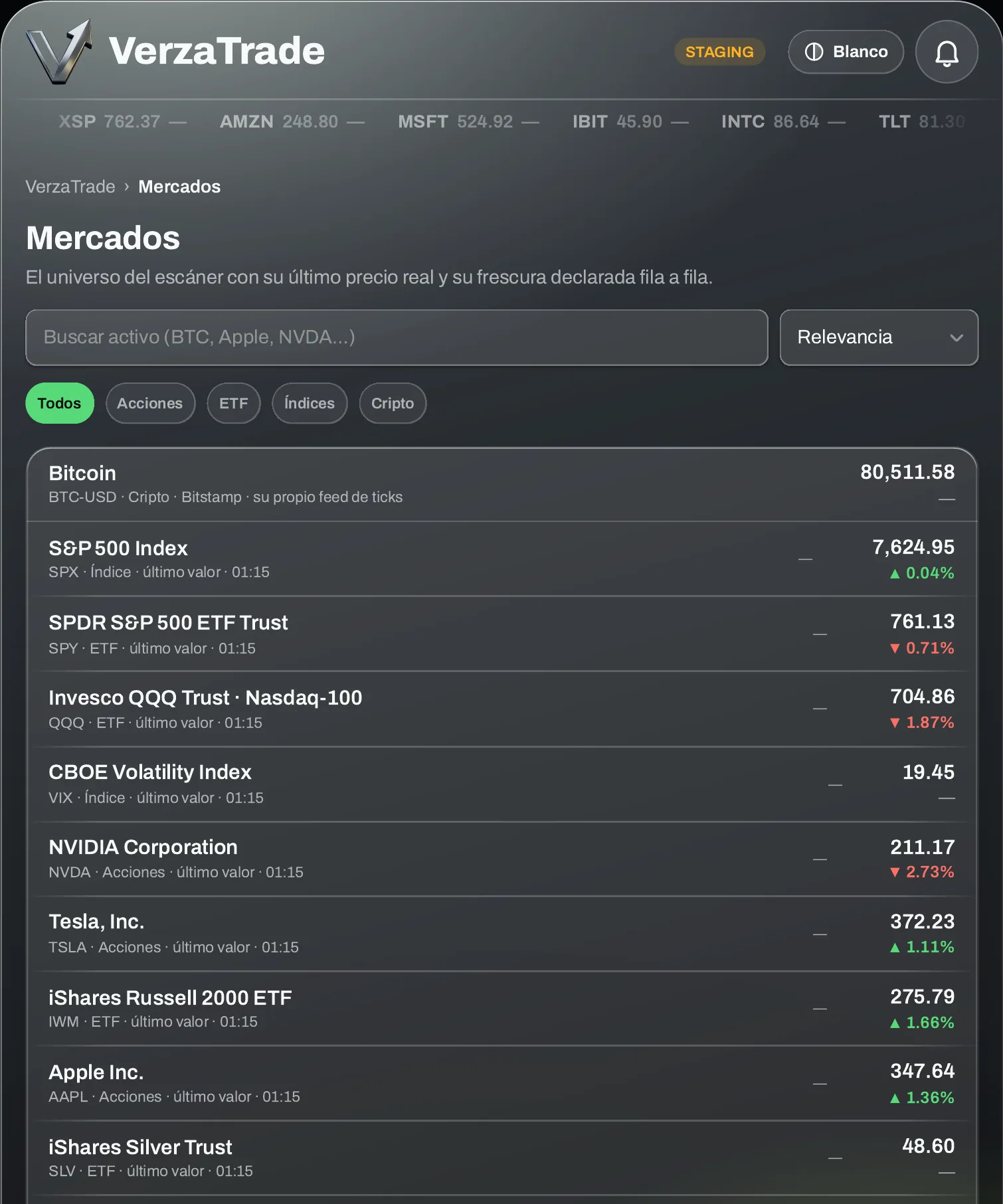Select the Tesla, Inc. row
This screenshot has height=1204, width=1003.
pyautogui.click(x=501, y=934)
